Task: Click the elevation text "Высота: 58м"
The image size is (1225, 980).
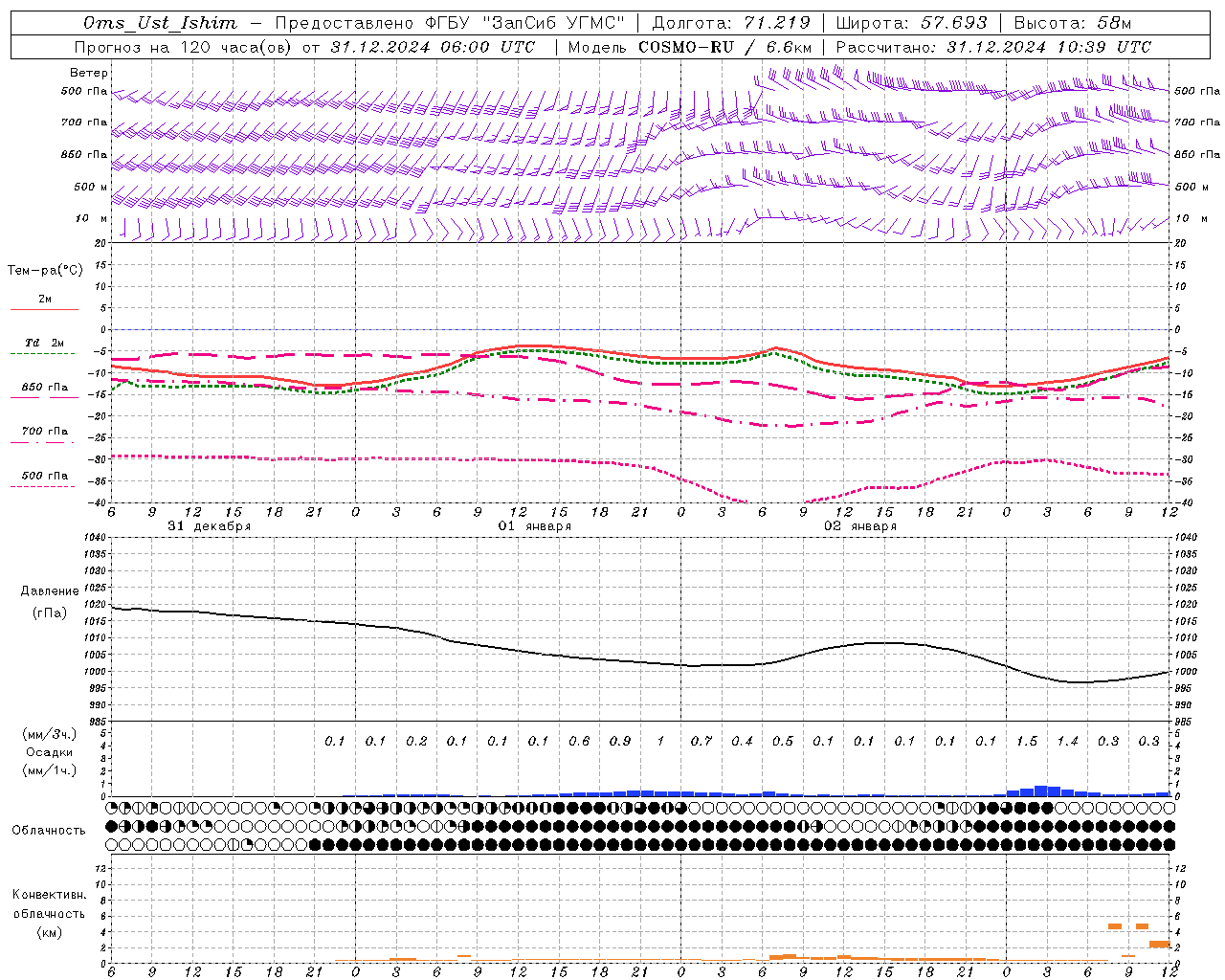Action: [1072, 23]
